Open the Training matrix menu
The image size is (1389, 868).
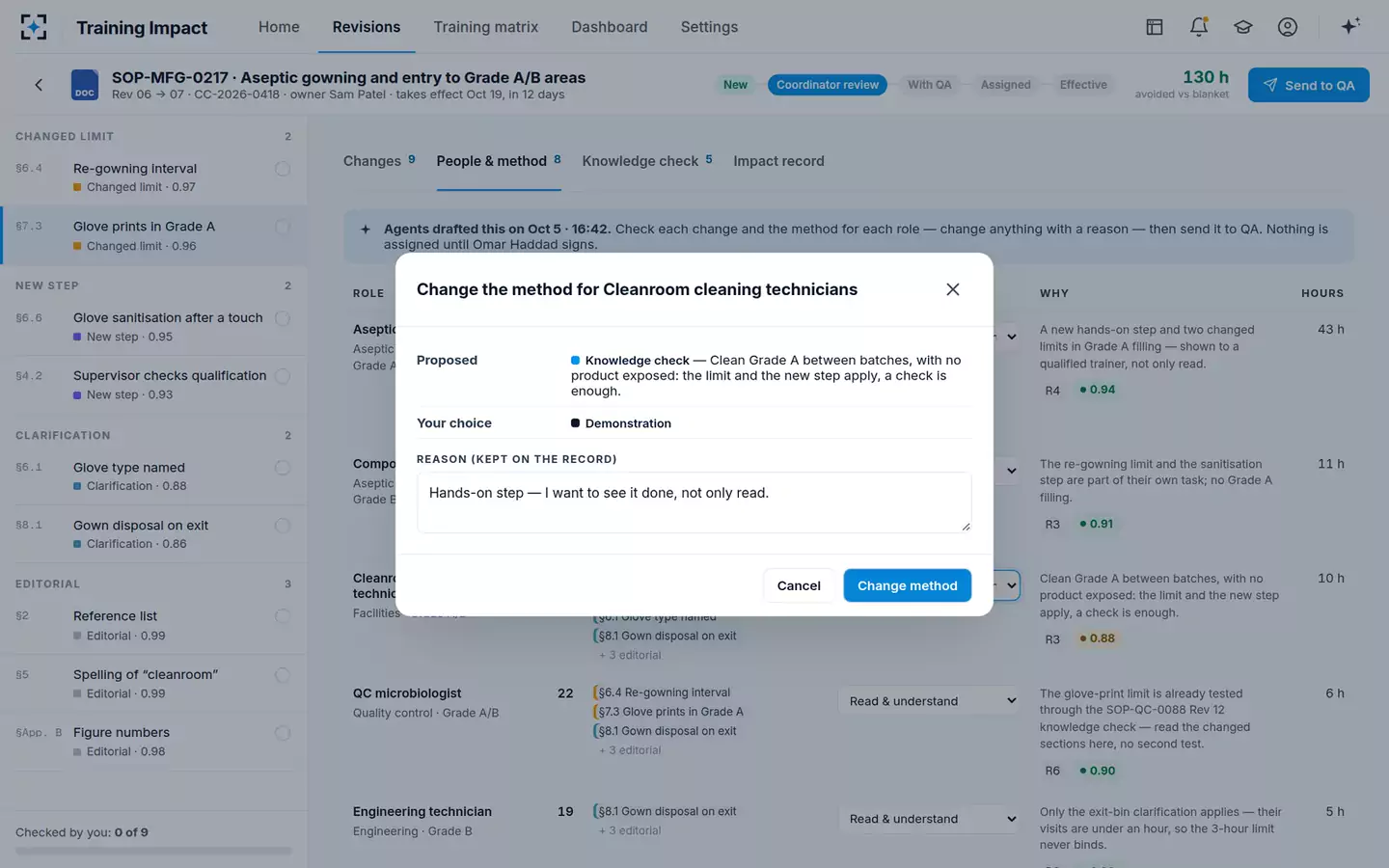(x=486, y=27)
